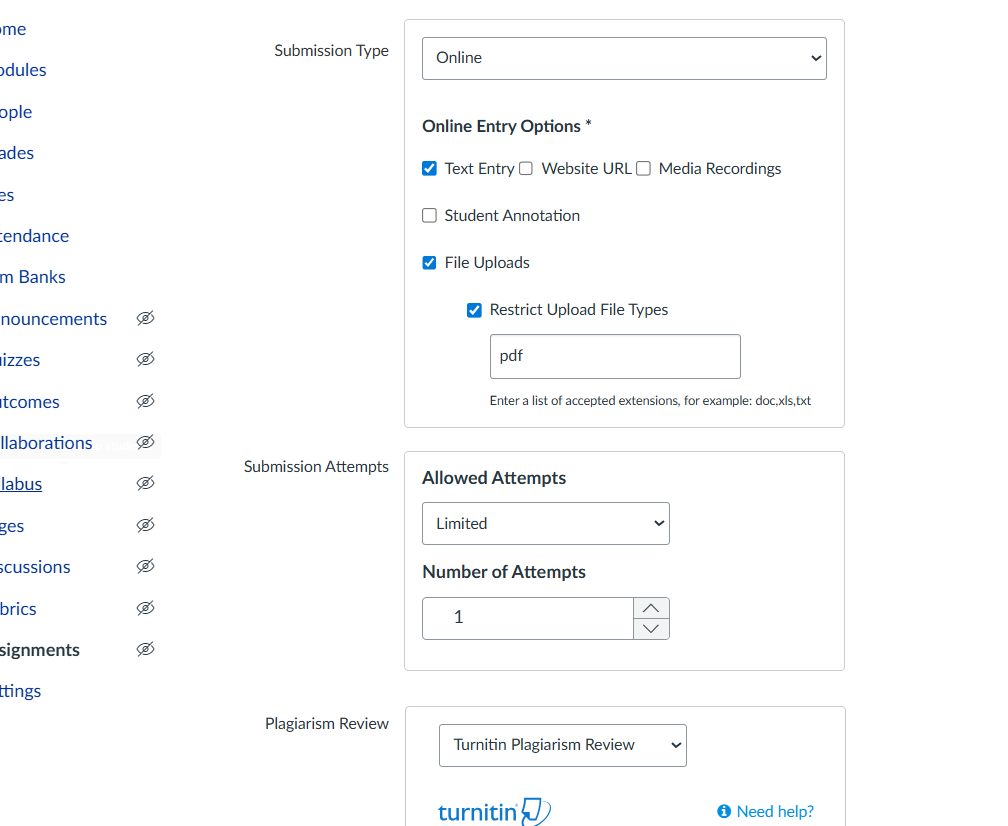Click the accepted file extensions field containing pdf
Image resolution: width=1008 pixels, height=826 pixels.
pos(615,356)
